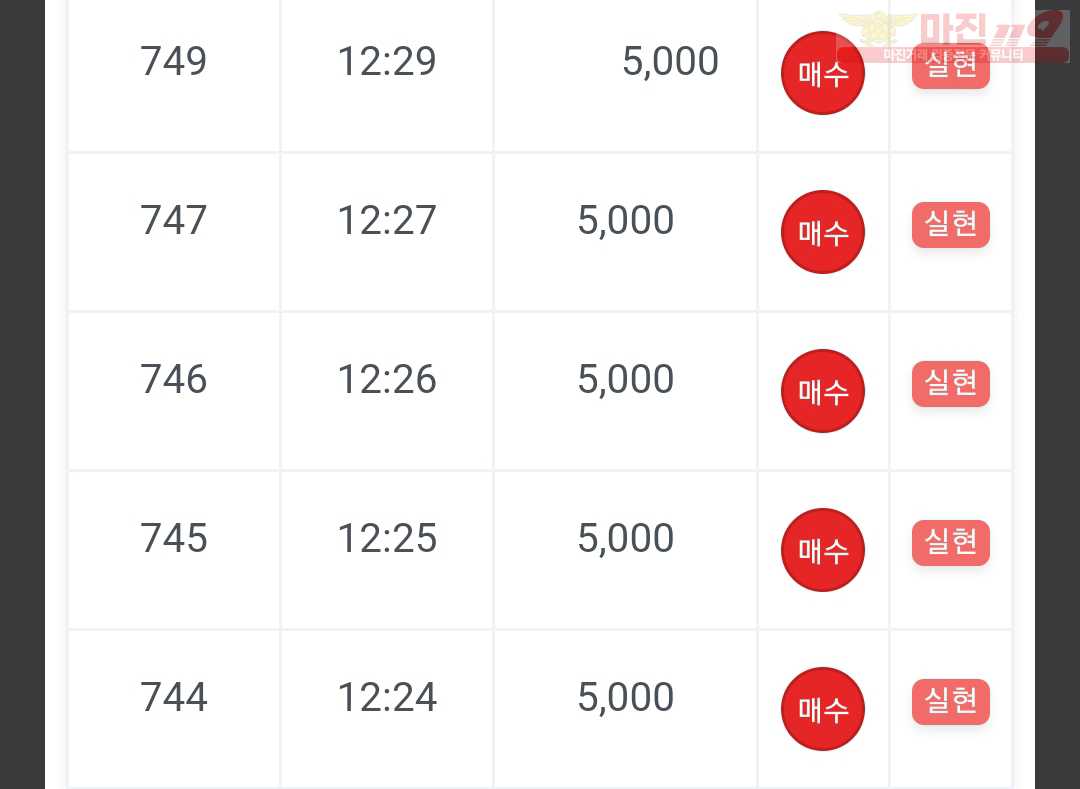Click the 실현 badge in row 746
The image size is (1080, 789).
pos(951,383)
